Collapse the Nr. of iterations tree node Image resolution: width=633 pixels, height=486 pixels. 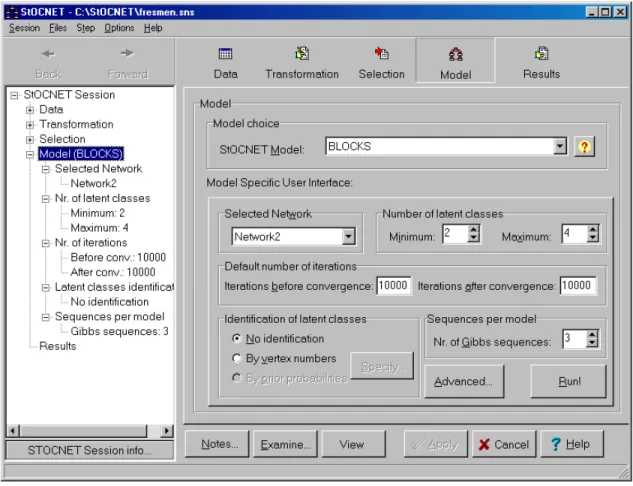[46, 243]
